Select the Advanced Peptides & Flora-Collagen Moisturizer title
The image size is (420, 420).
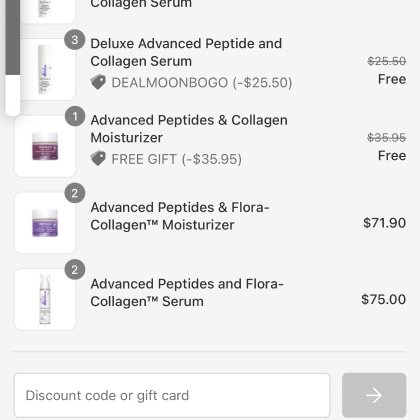[180, 216]
